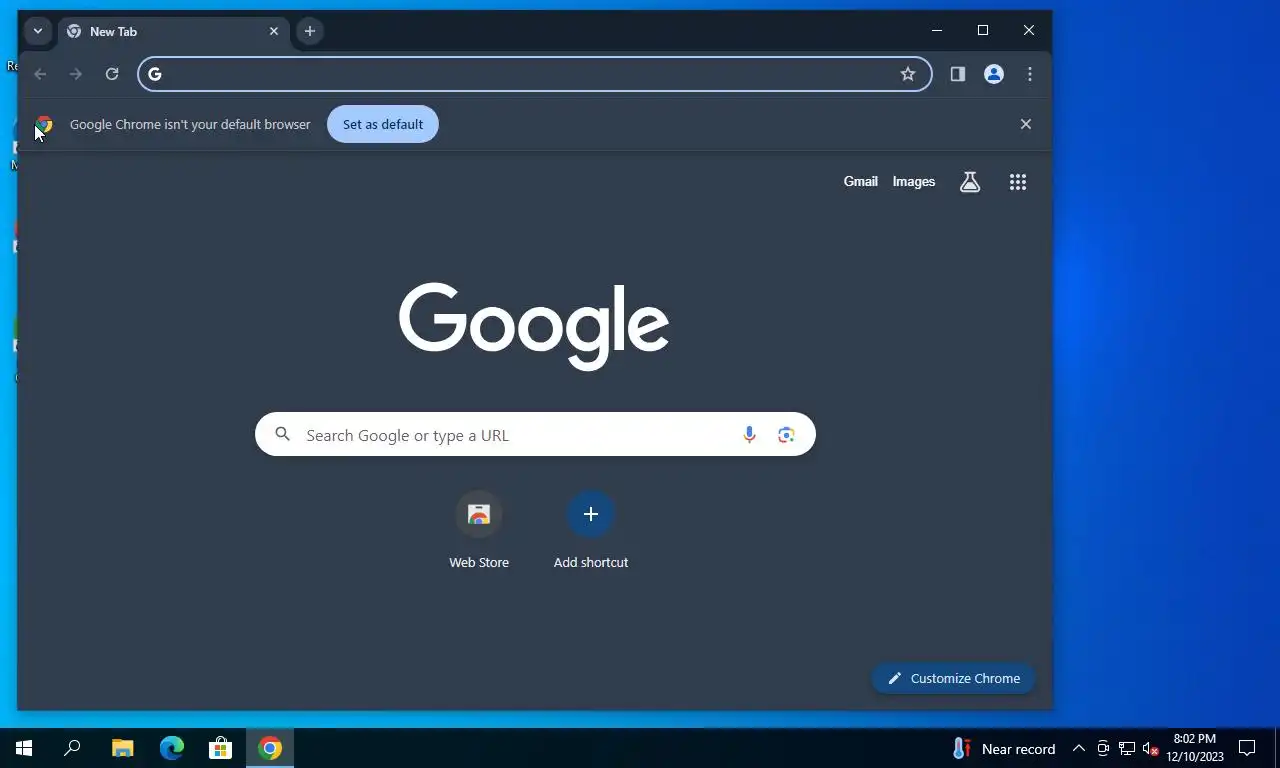Dismiss the default browser infobar
1280x768 pixels.
(1026, 124)
